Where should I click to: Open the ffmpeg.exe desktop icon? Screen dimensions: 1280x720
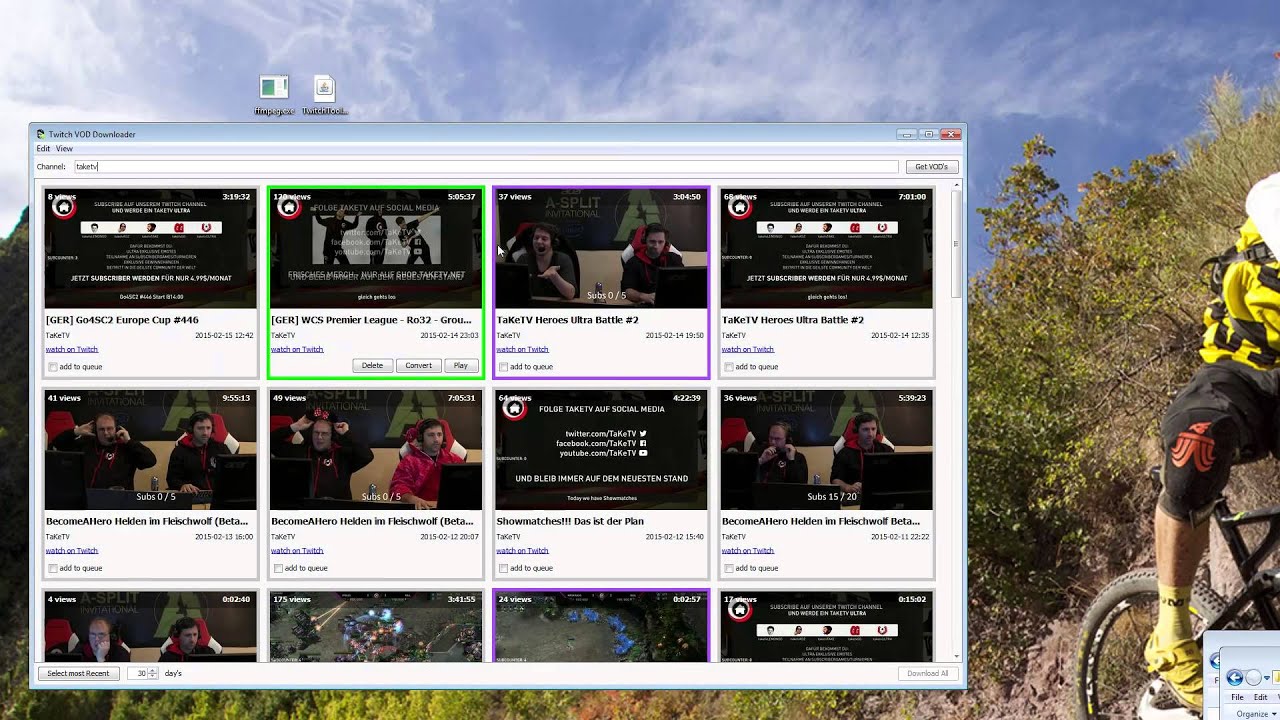tap(273, 95)
